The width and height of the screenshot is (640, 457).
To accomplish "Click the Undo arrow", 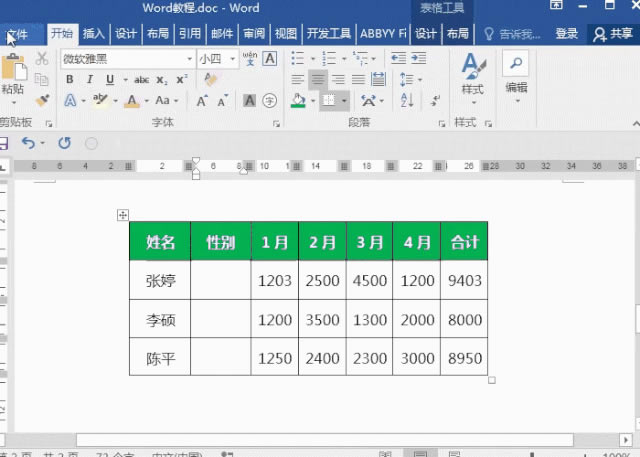I will coord(28,143).
